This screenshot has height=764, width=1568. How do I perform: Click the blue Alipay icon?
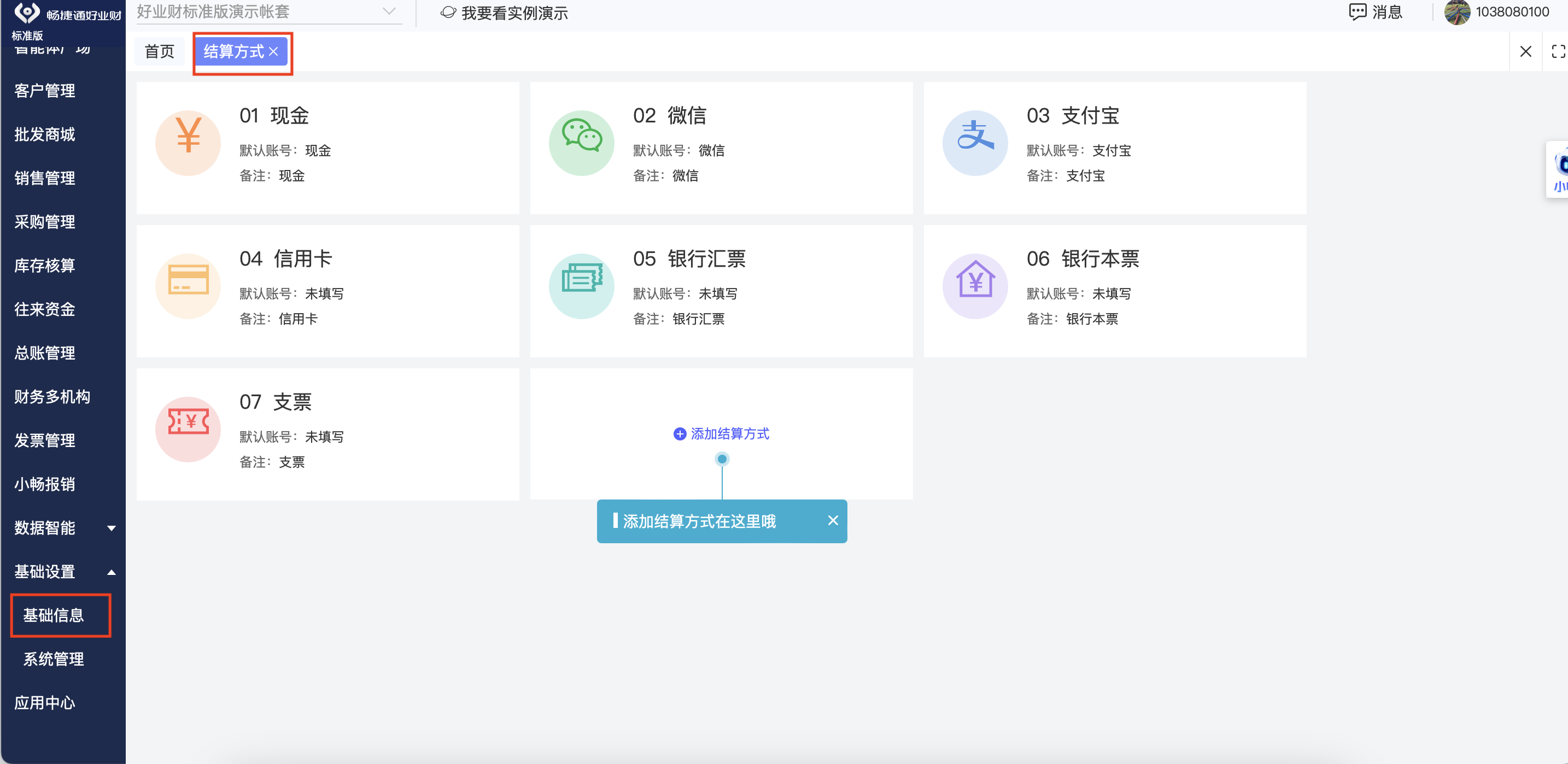click(x=974, y=142)
